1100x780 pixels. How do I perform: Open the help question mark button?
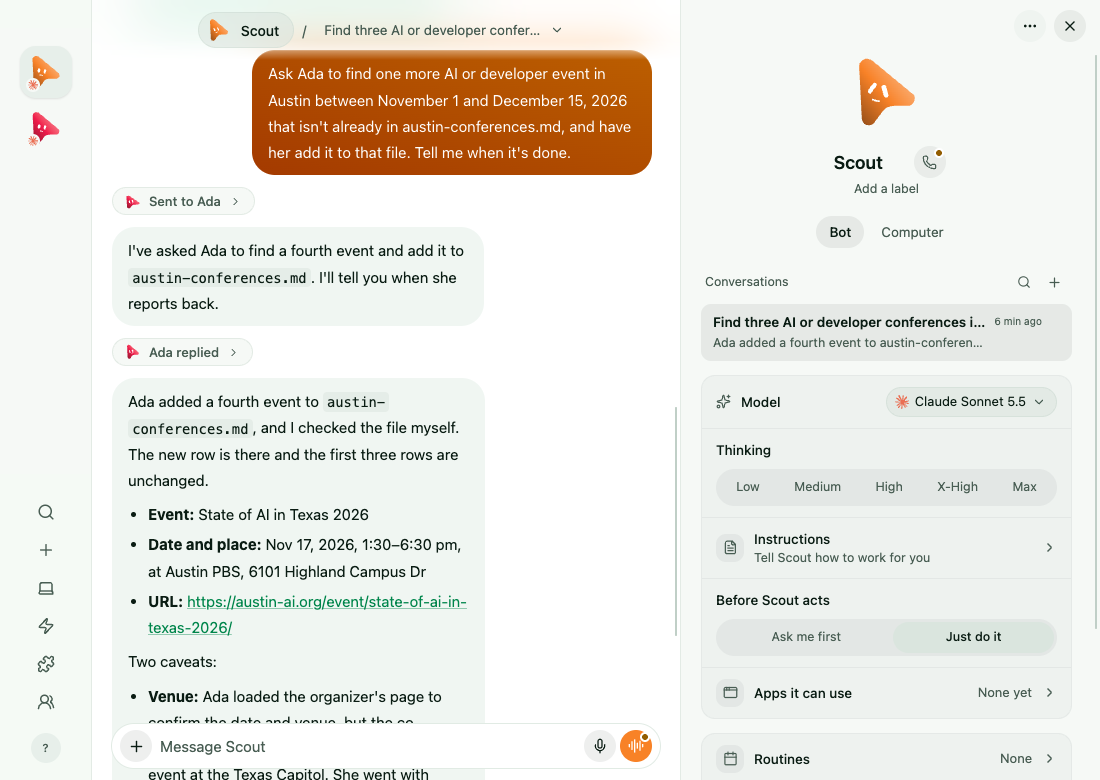point(46,748)
